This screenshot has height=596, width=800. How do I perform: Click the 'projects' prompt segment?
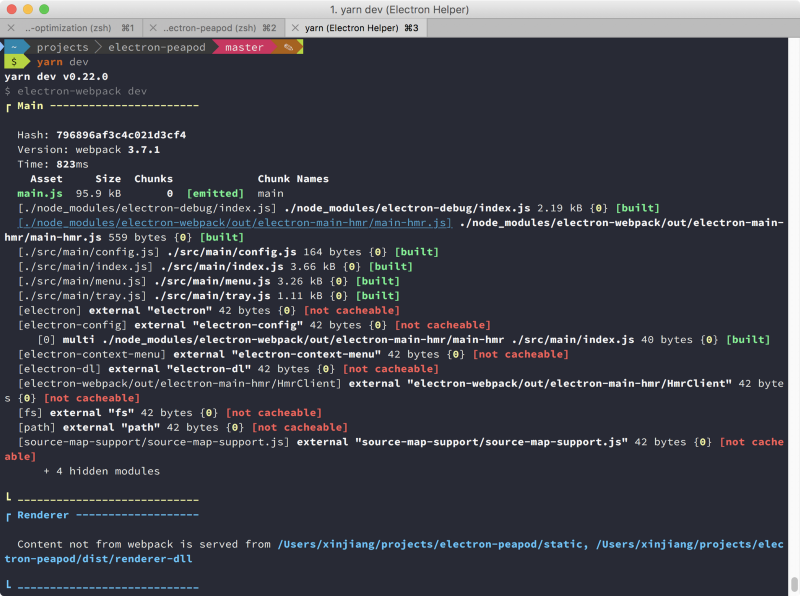tap(62, 47)
